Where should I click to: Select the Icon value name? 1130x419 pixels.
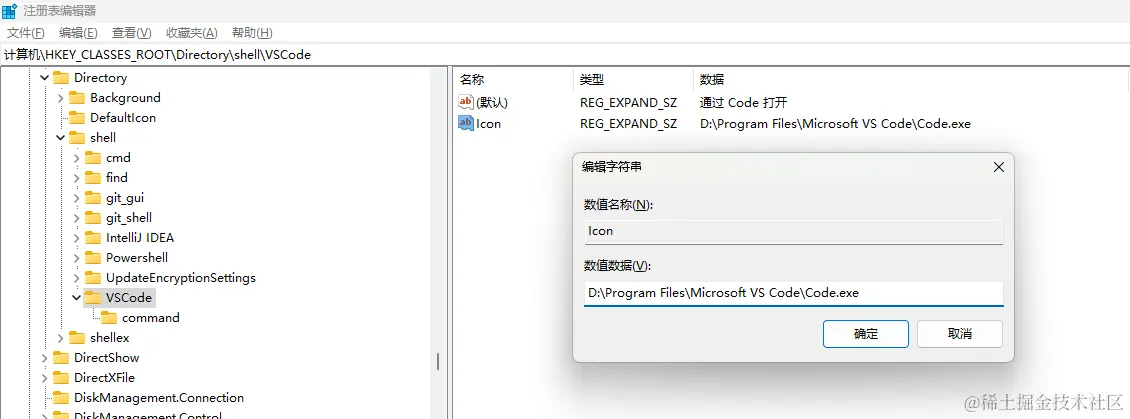click(489, 123)
